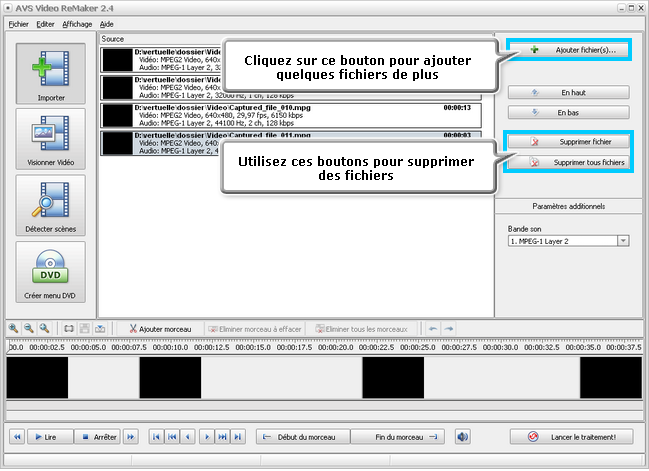The height and width of the screenshot is (471, 649).
Task: Zoom out of the timeline
Action: 29,329
